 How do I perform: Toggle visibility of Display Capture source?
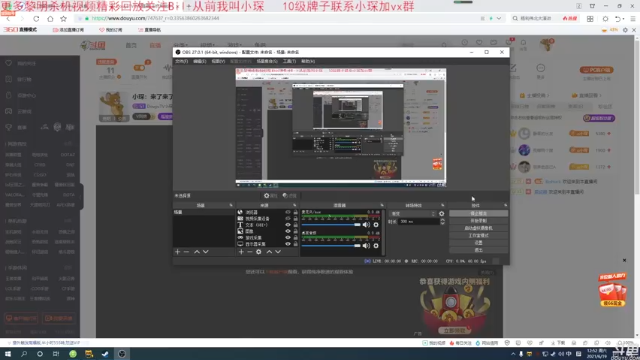coord(288,244)
